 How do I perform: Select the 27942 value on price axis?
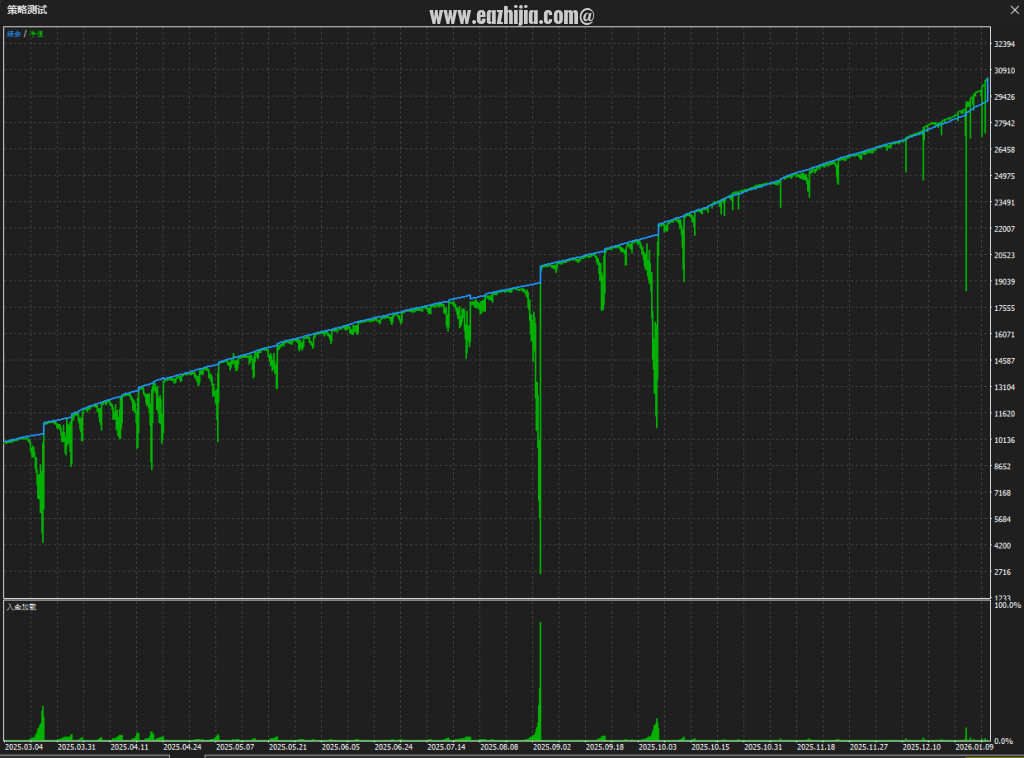coord(1004,123)
